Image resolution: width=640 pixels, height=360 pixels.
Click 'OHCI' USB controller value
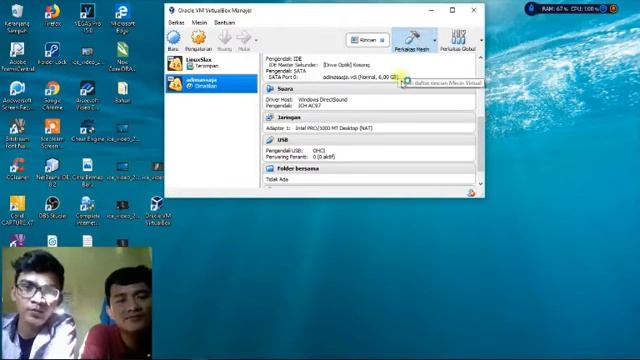(319, 151)
